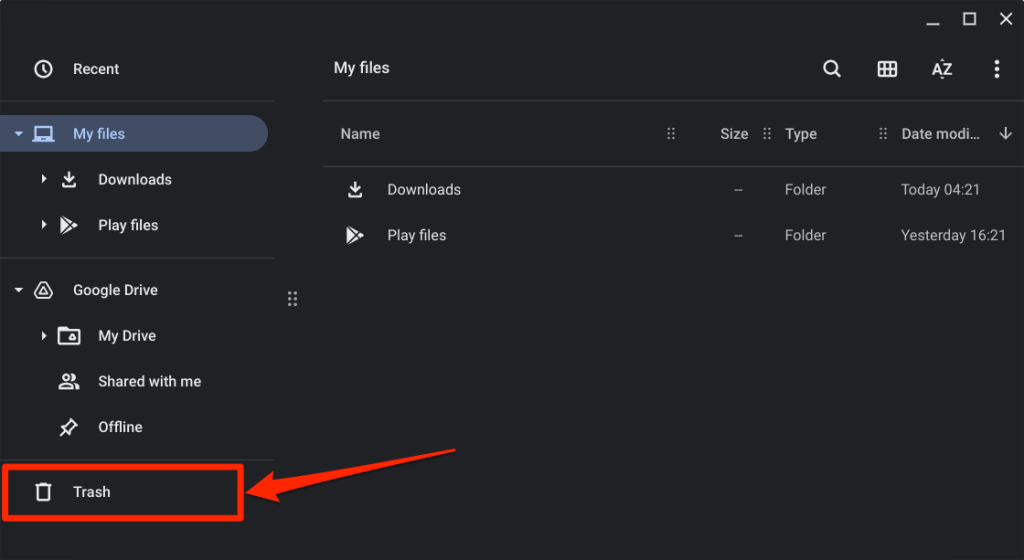This screenshot has width=1024, height=560.
Task: Collapse the My files tree
Action: point(18,134)
